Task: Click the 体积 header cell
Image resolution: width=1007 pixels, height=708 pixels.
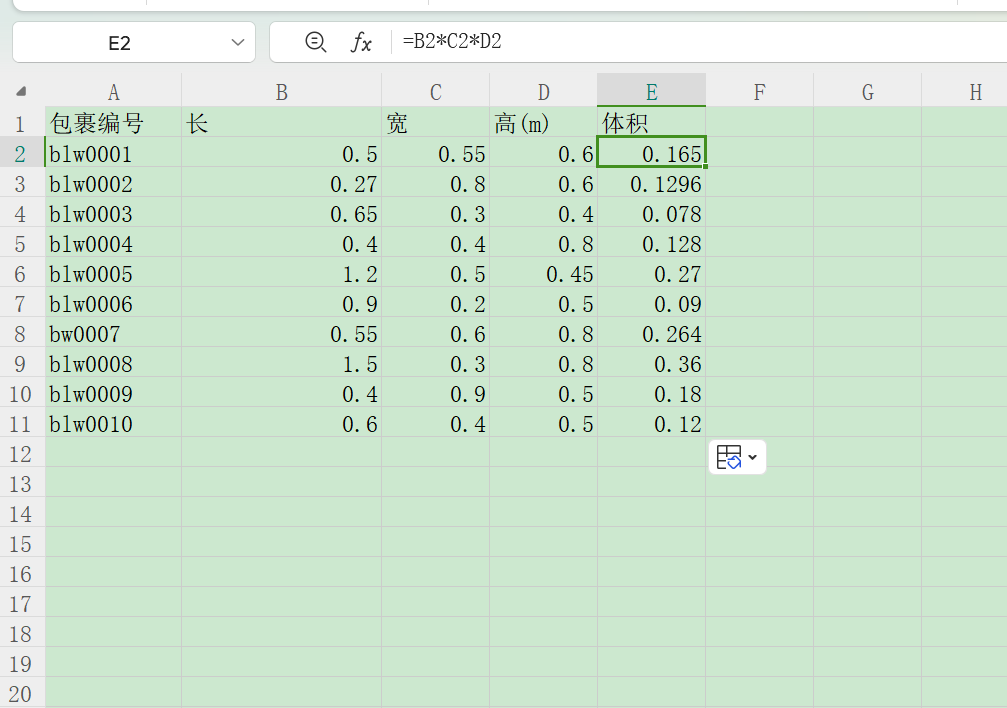Action: tap(651, 122)
